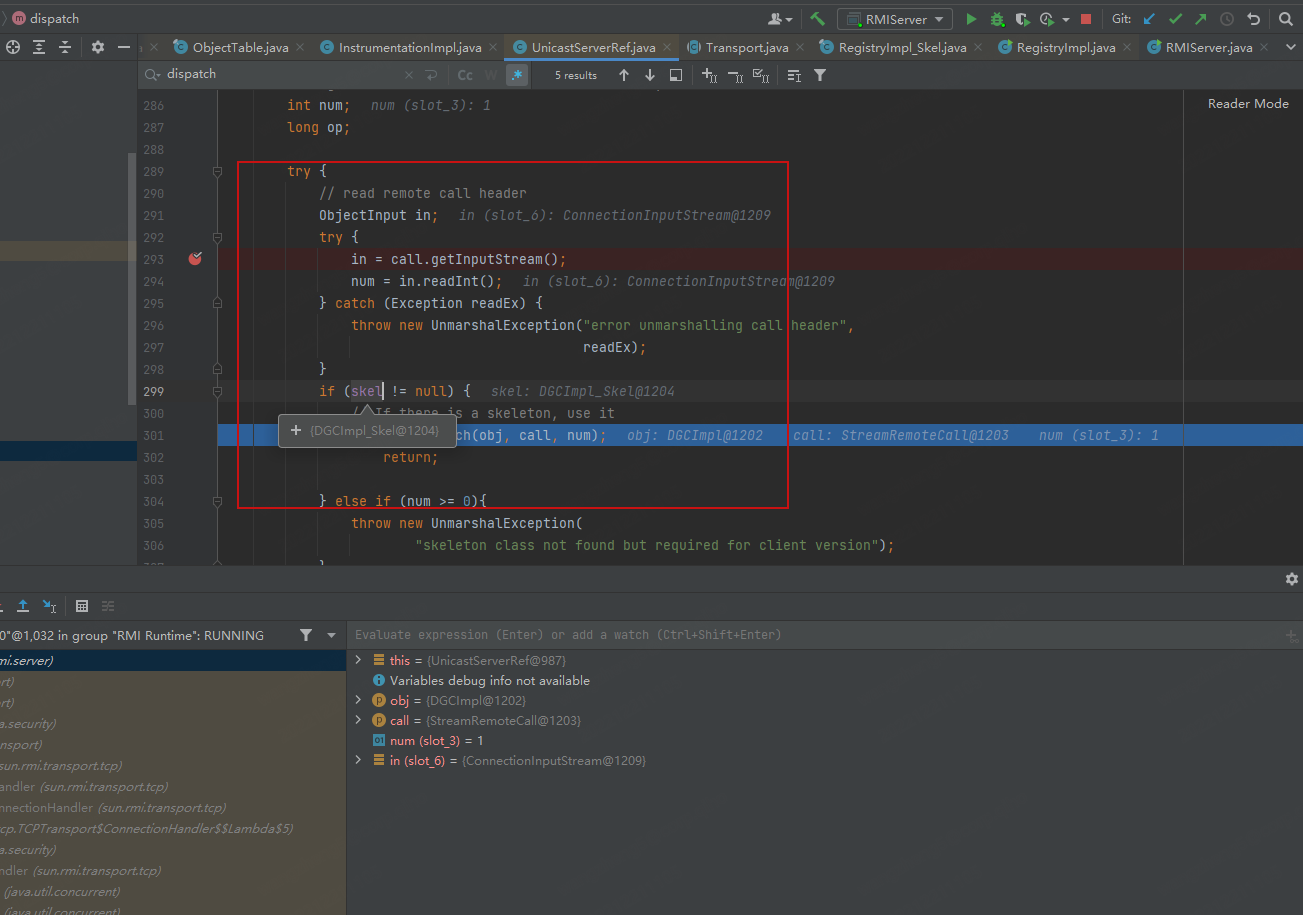Toggle search-in-selection icon in find bar
Image resolution: width=1303 pixels, height=915 pixels.
coord(676,75)
